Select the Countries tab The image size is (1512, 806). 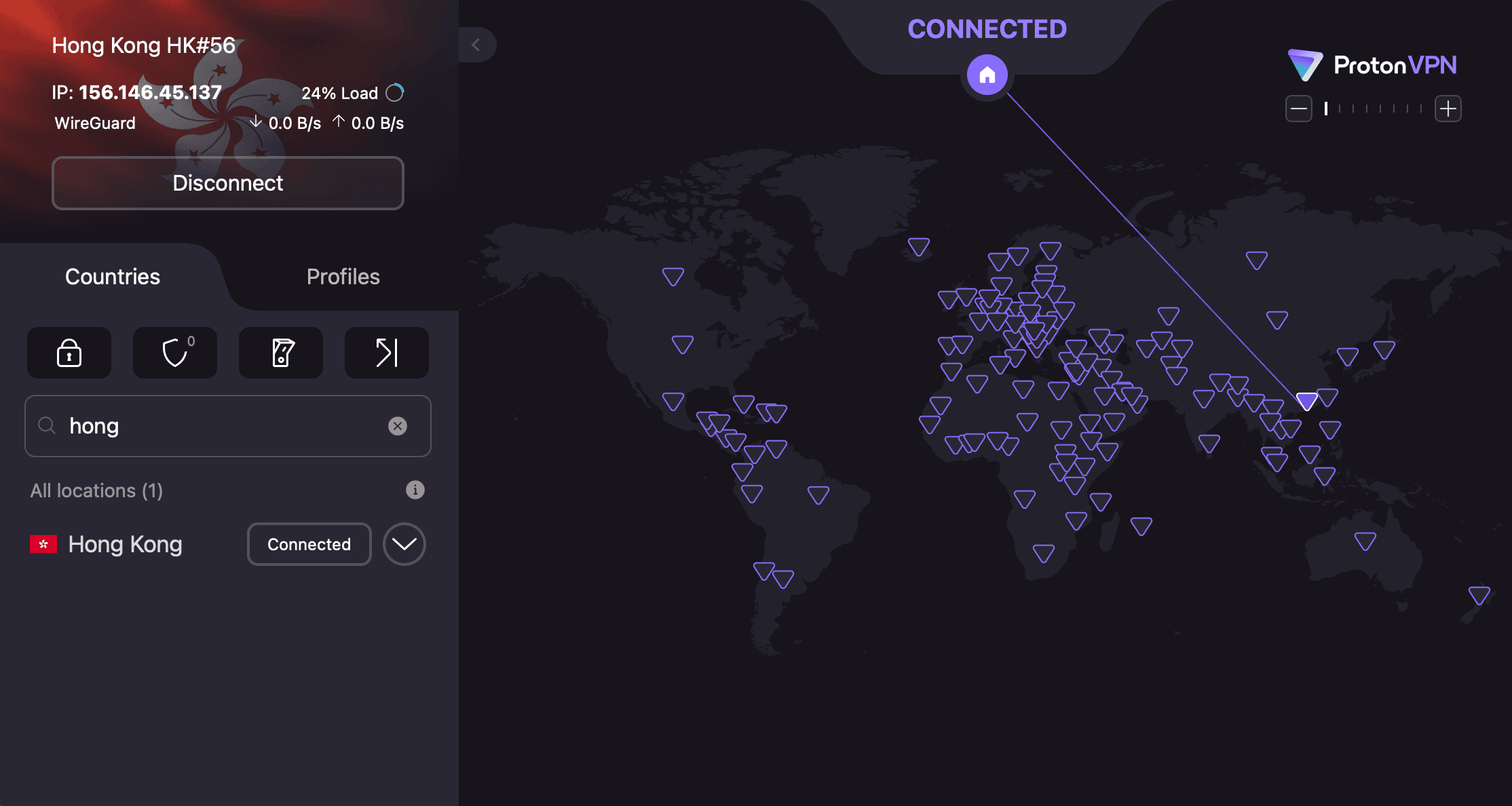coord(113,277)
